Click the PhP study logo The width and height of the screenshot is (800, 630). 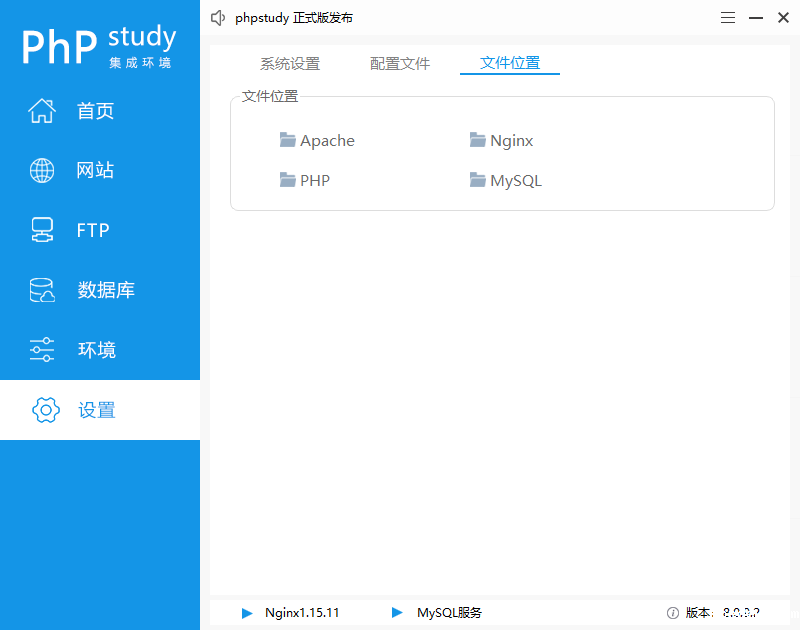click(x=99, y=46)
